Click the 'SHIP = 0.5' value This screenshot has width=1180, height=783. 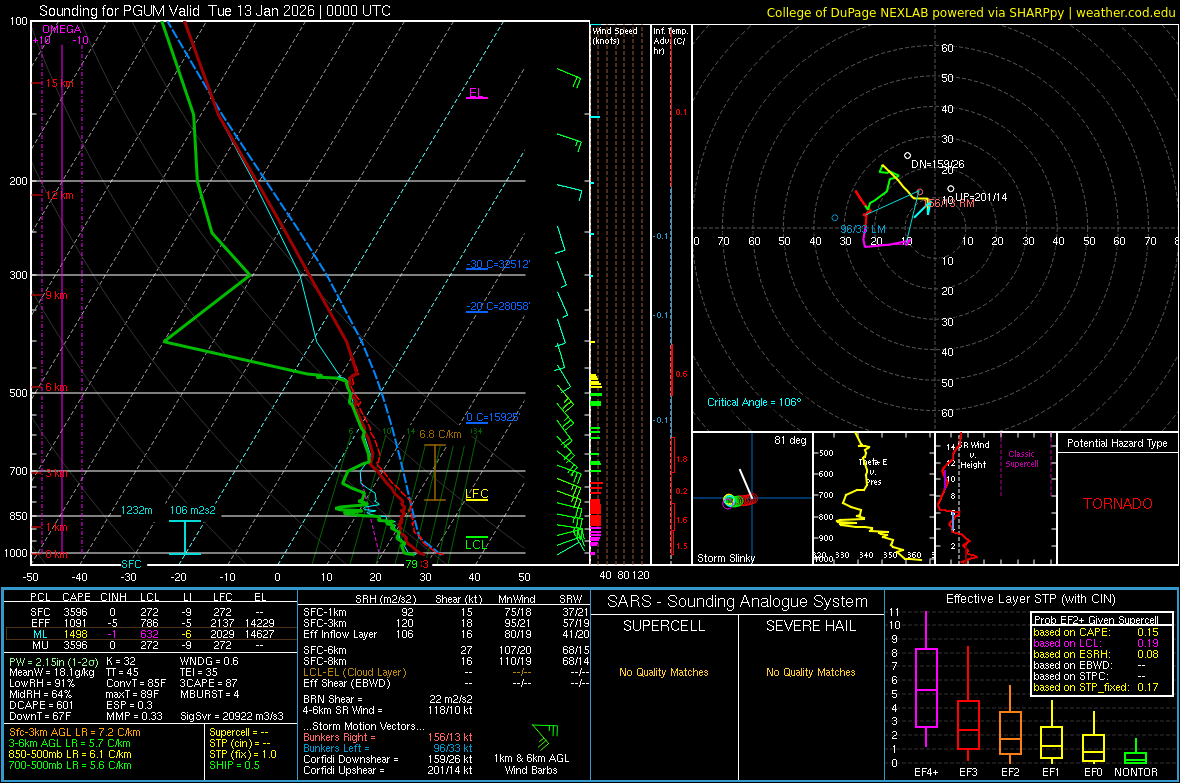coord(234,765)
